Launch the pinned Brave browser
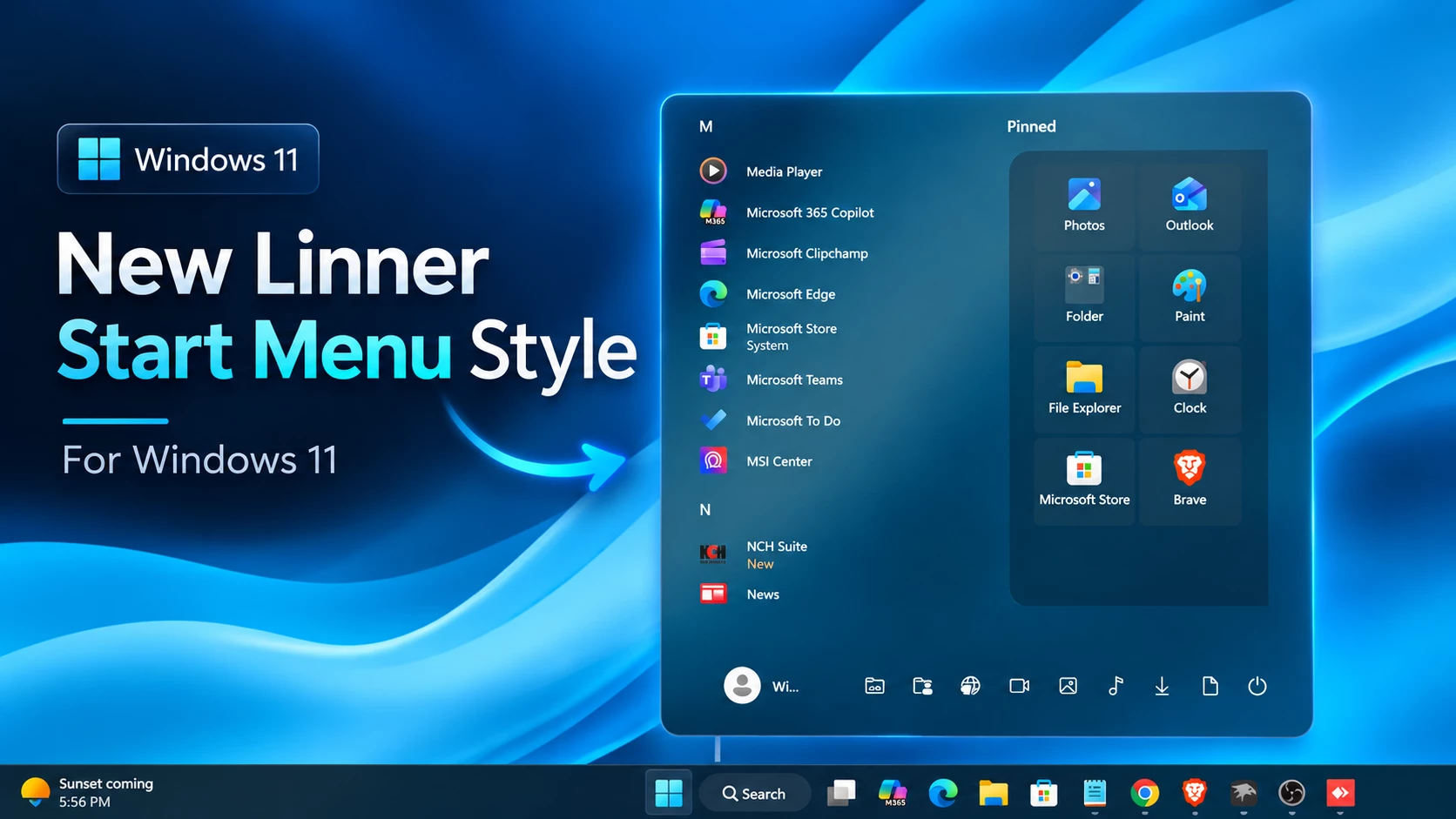Image resolution: width=1456 pixels, height=819 pixels. point(1190,480)
